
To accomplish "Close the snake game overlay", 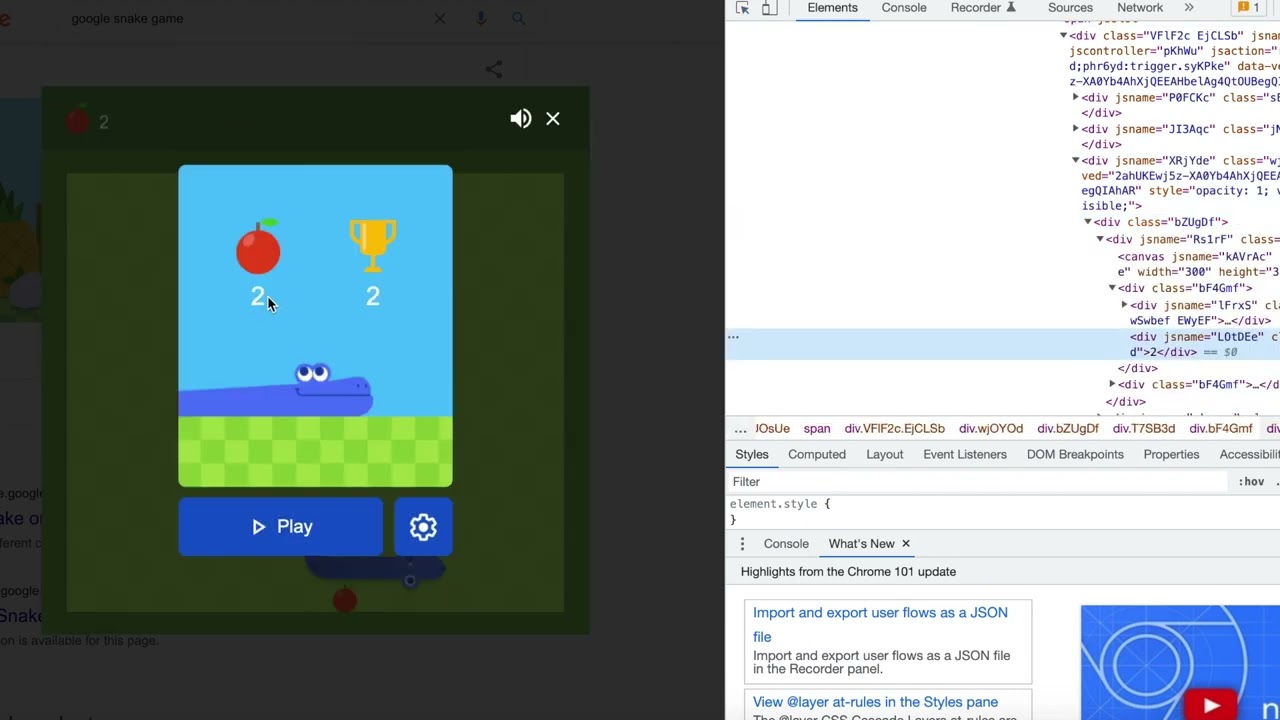I will pos(553,119).
